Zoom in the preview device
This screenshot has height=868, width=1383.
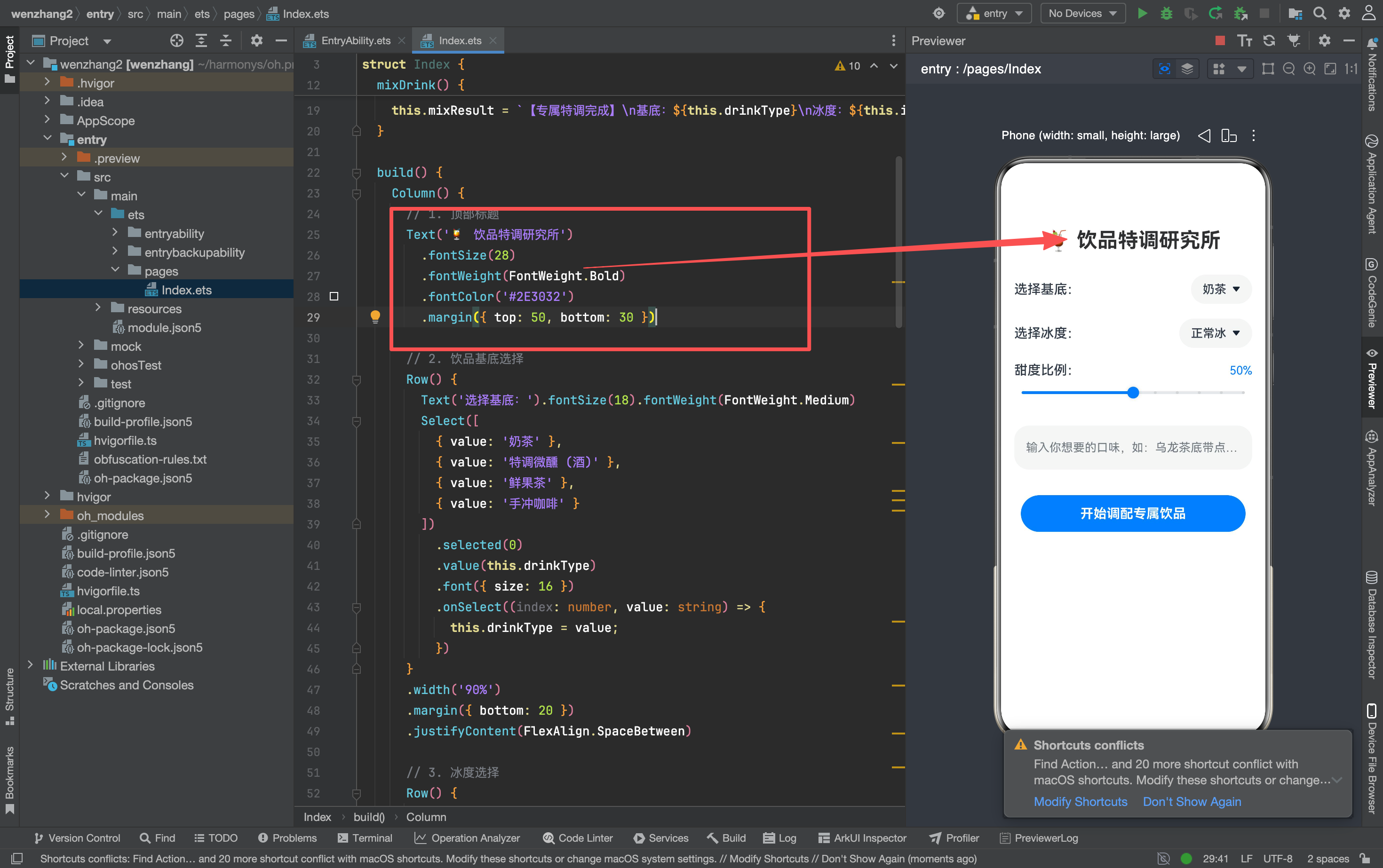(1310, 69)
